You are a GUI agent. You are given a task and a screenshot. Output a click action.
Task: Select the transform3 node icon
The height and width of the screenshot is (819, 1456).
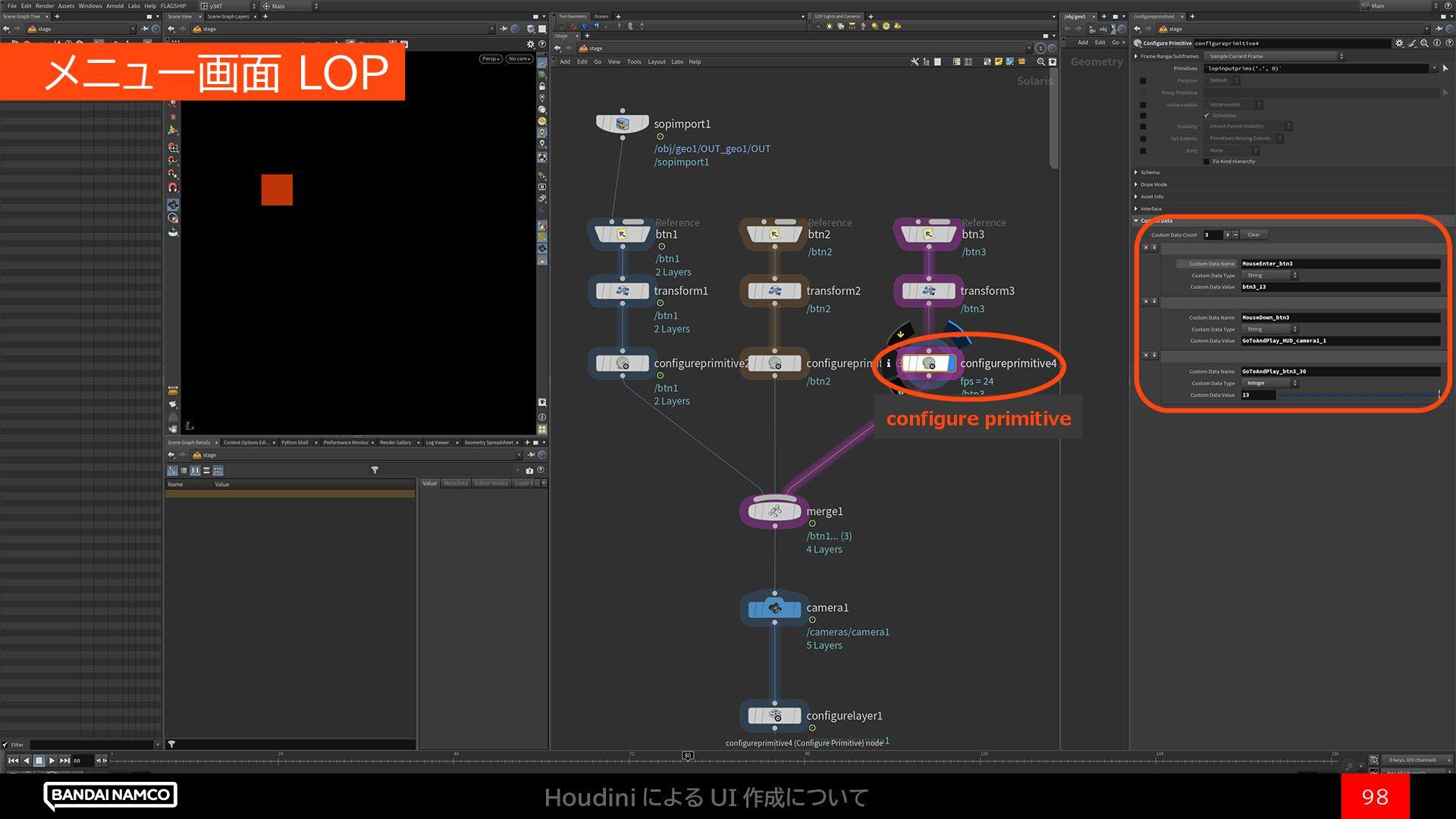point(927,290)
